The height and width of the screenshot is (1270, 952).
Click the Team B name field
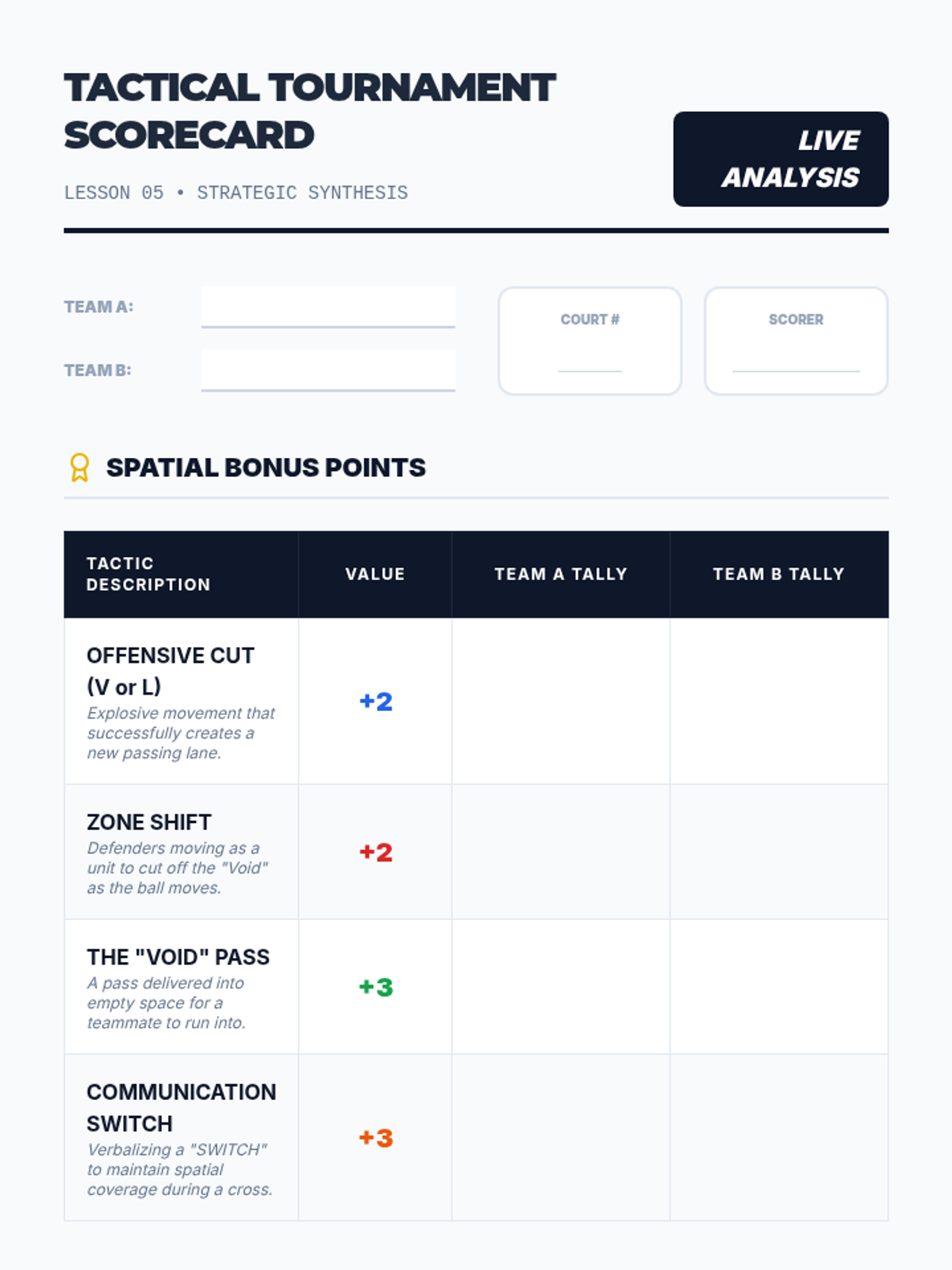[x=328, y=370]
